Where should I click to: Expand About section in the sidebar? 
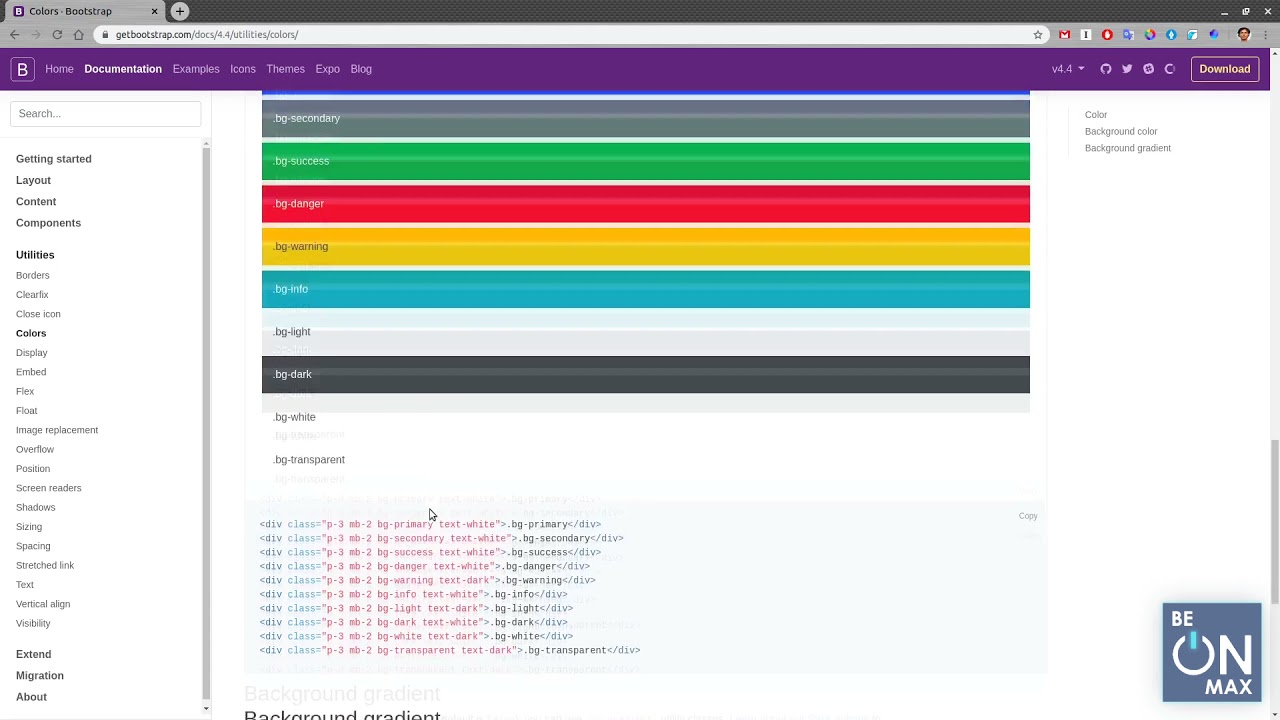click(x=31, y=697)
